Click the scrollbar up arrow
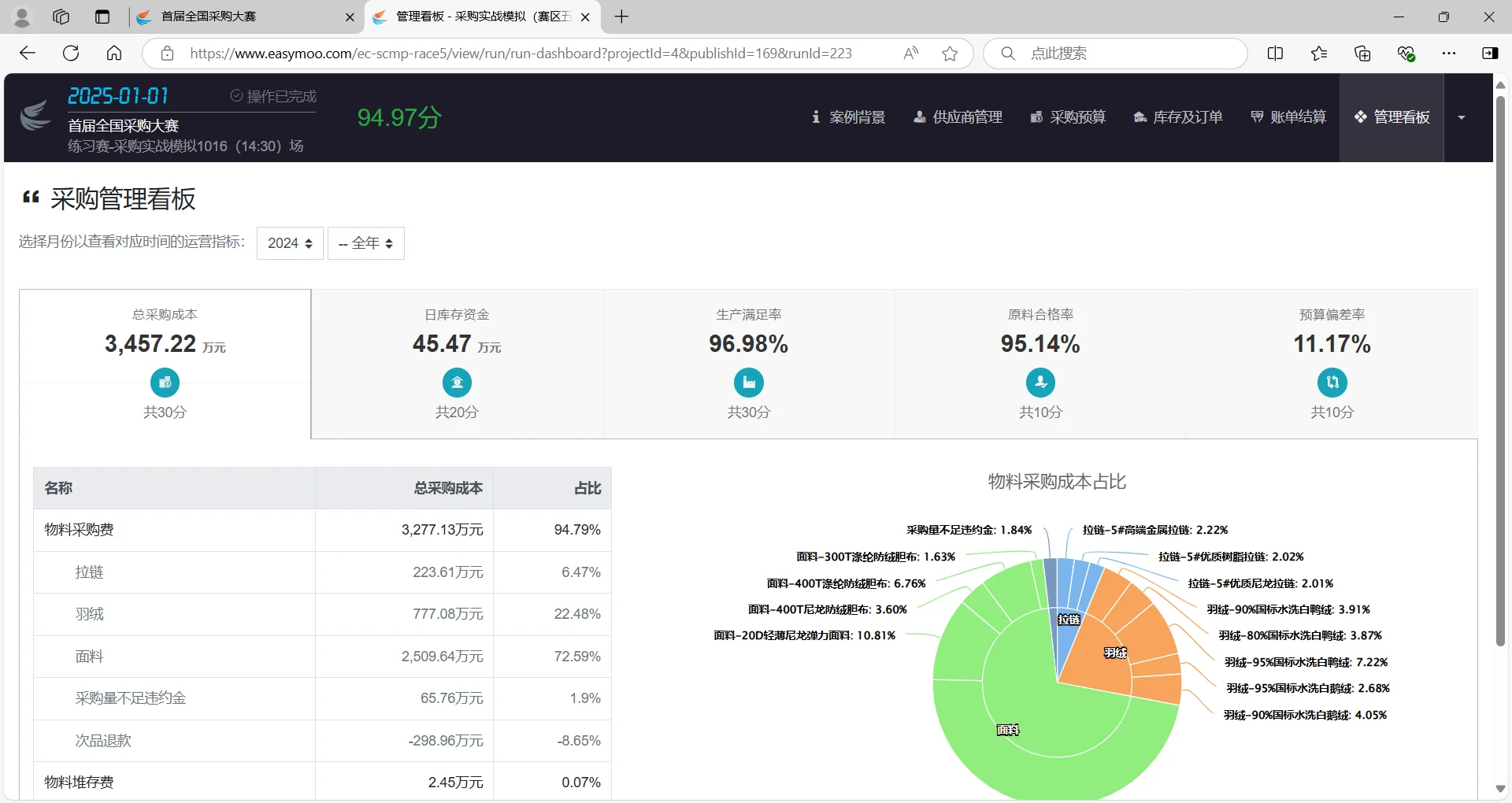 point(1500,84)
